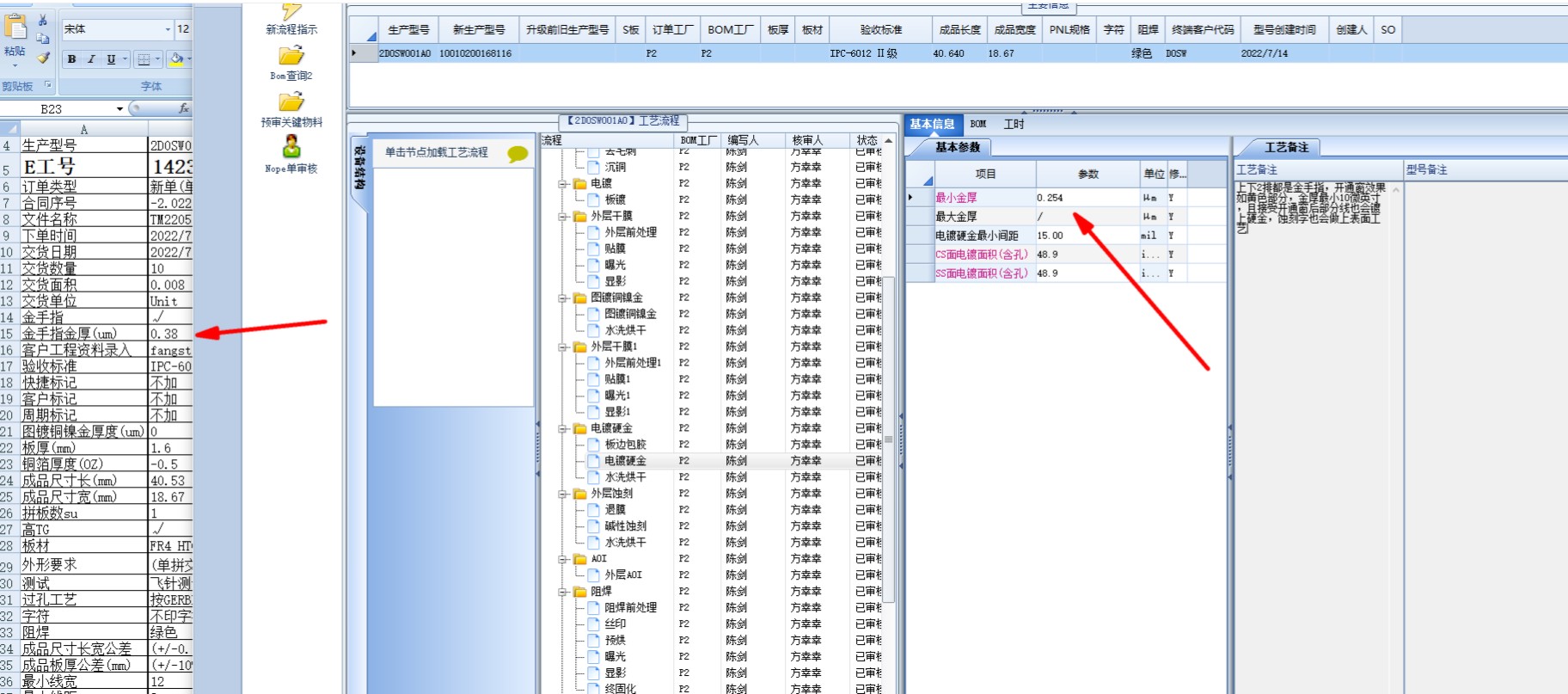Toggle Italic formatting in Excel
1568x694 pixels.
[90, 59]
